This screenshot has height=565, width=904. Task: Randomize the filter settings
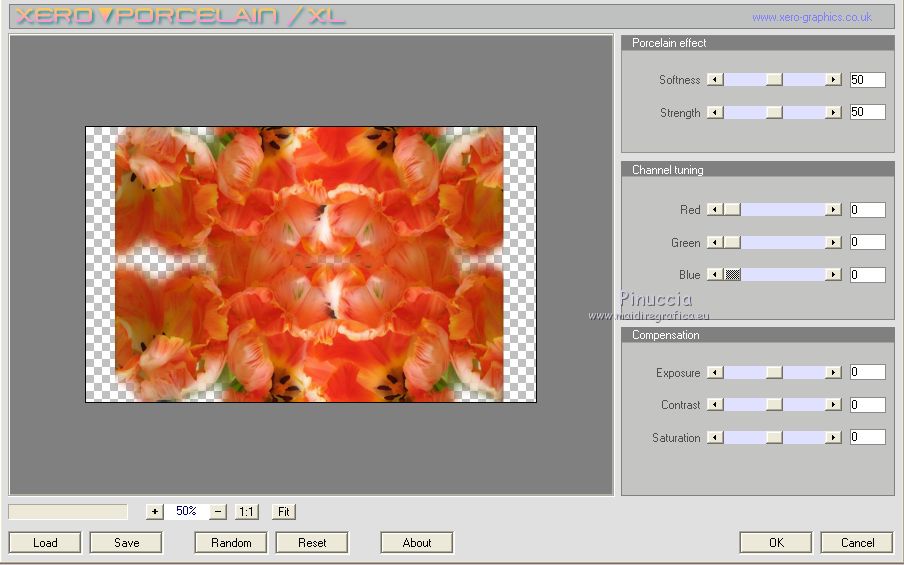pyautogui.click(x=231, y=543)
